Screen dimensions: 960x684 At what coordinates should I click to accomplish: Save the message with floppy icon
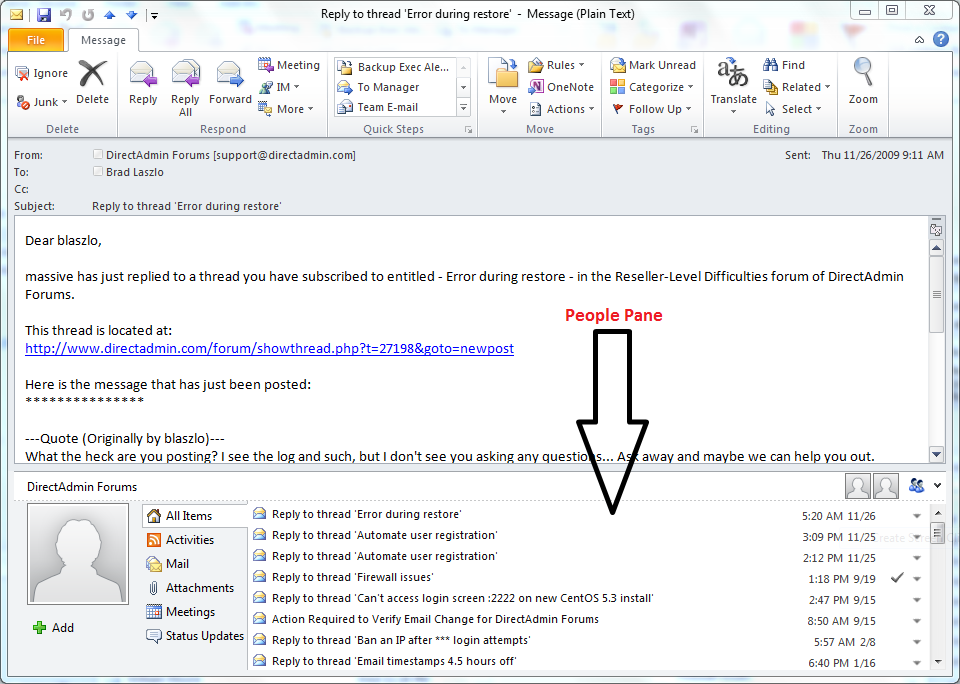pos(43,14)
